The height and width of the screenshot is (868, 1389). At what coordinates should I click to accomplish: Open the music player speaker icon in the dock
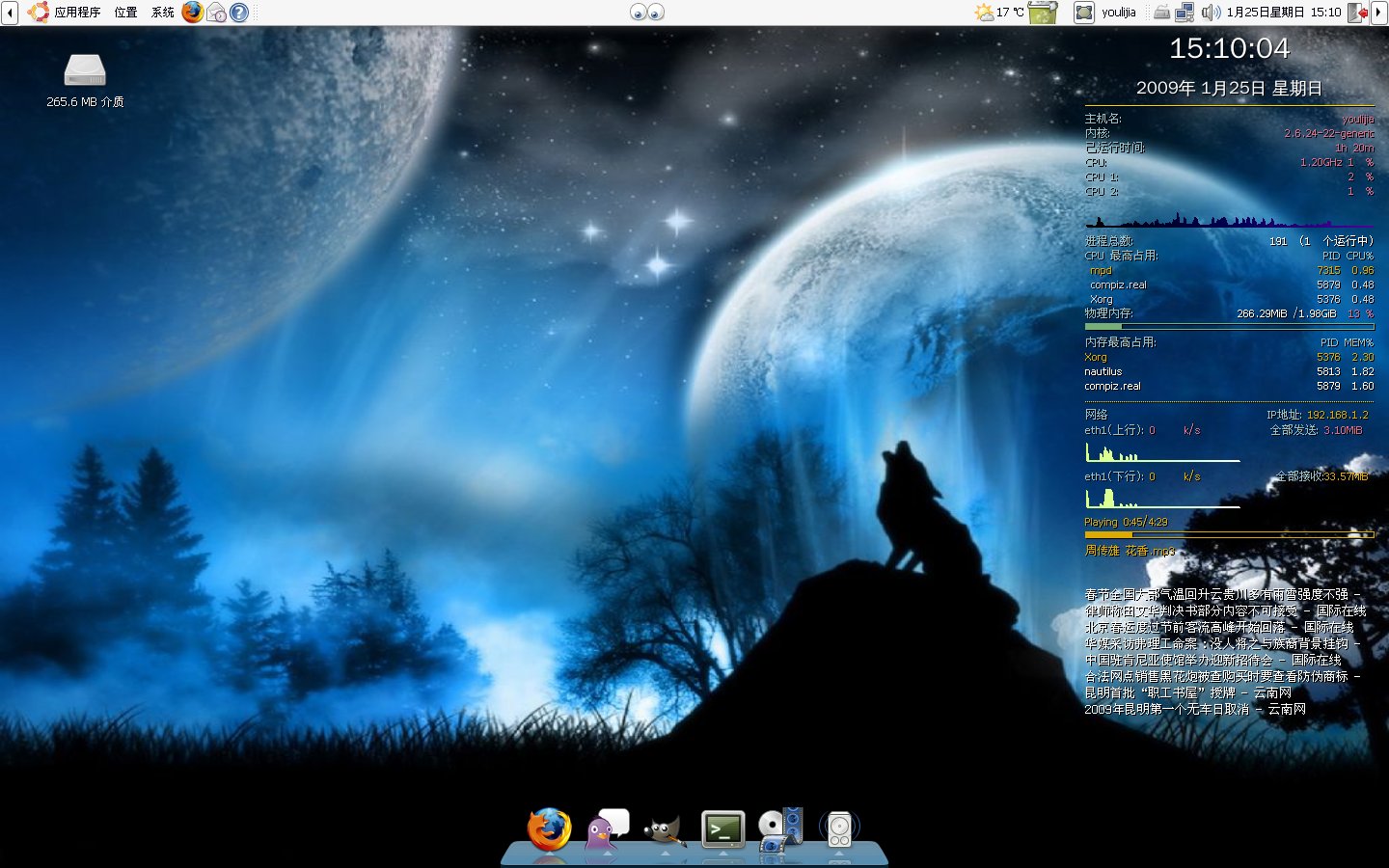point(839,828)
